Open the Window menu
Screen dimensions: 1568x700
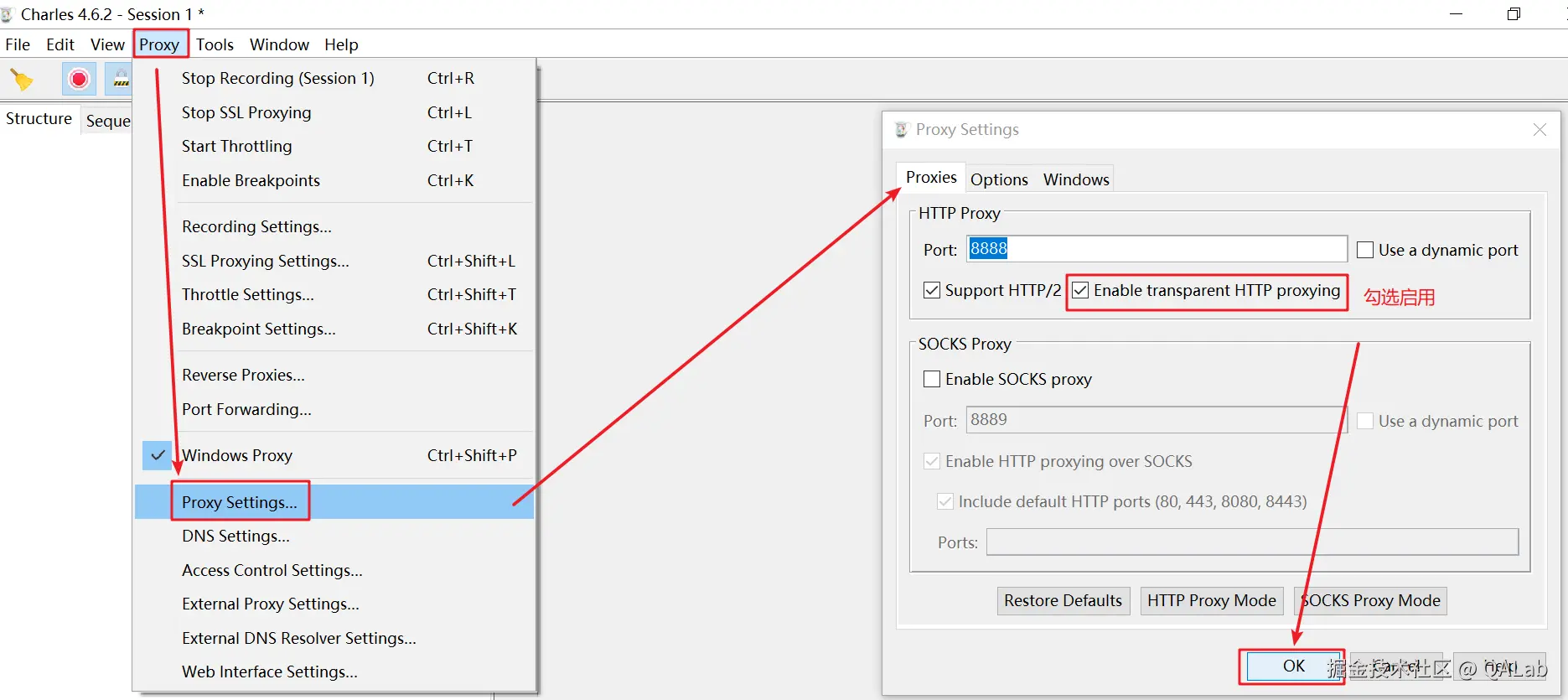(279, 44)
